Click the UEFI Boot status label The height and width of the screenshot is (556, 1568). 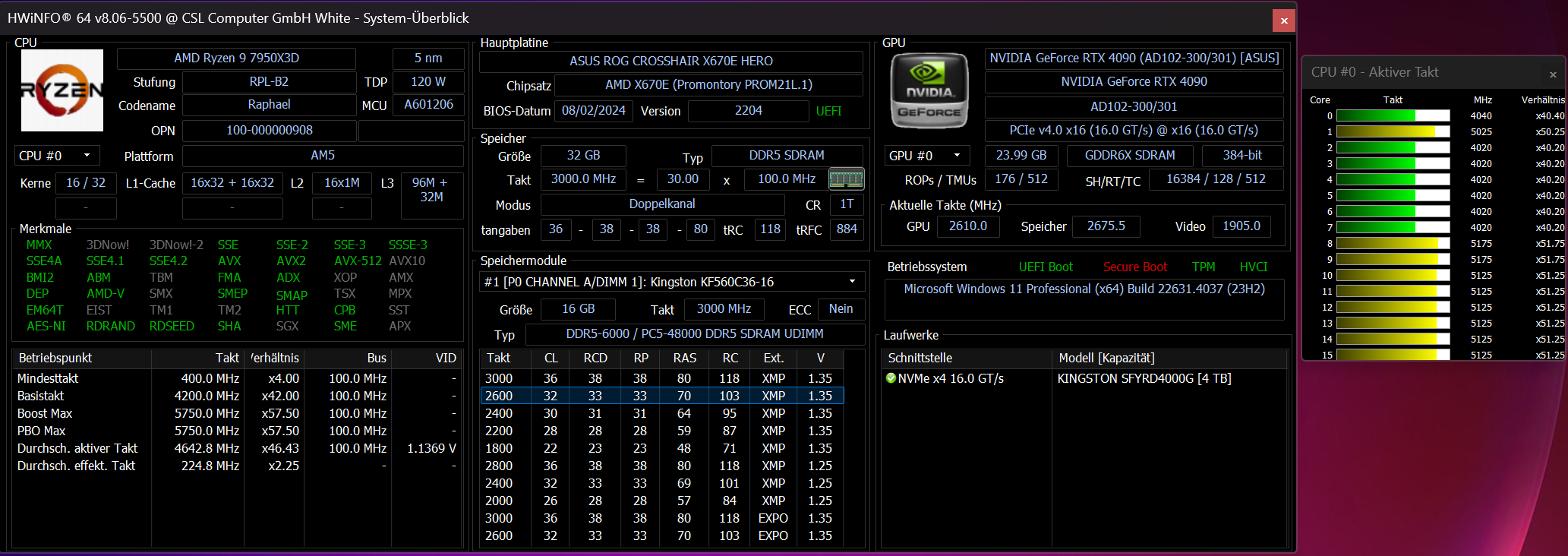coord(1046,267)
